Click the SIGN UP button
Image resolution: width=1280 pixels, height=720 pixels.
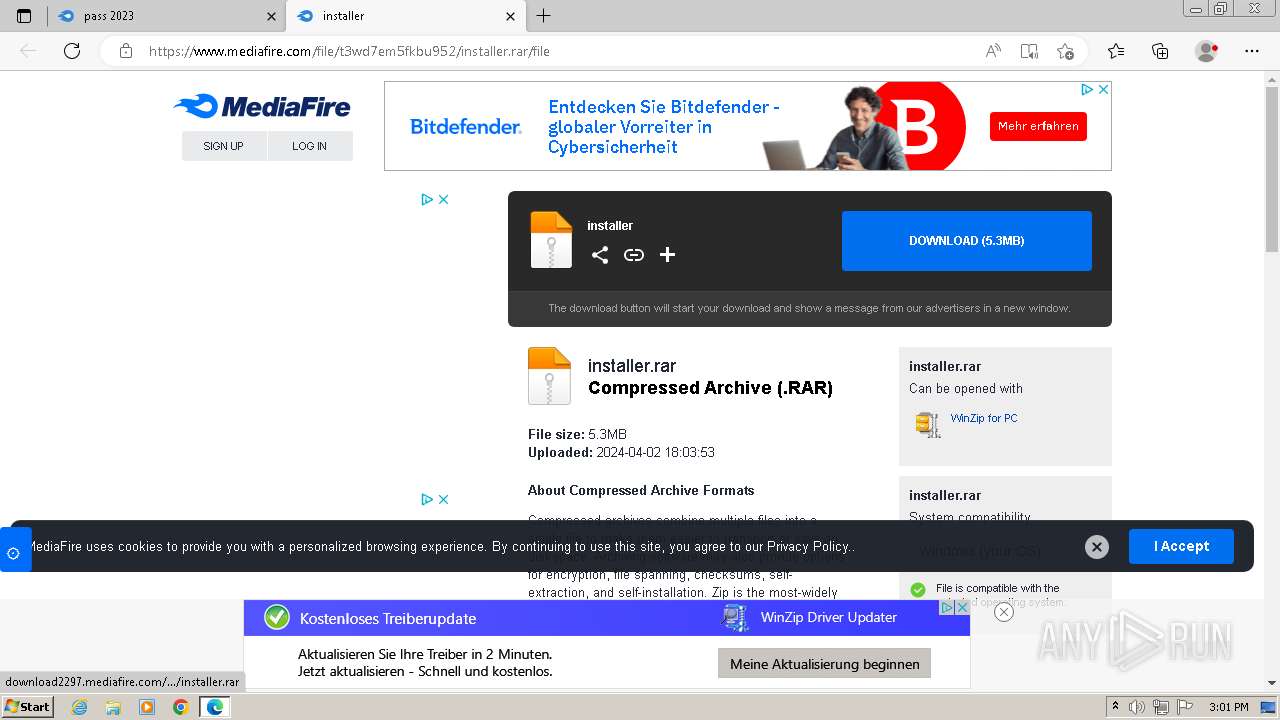pos(224,146)
